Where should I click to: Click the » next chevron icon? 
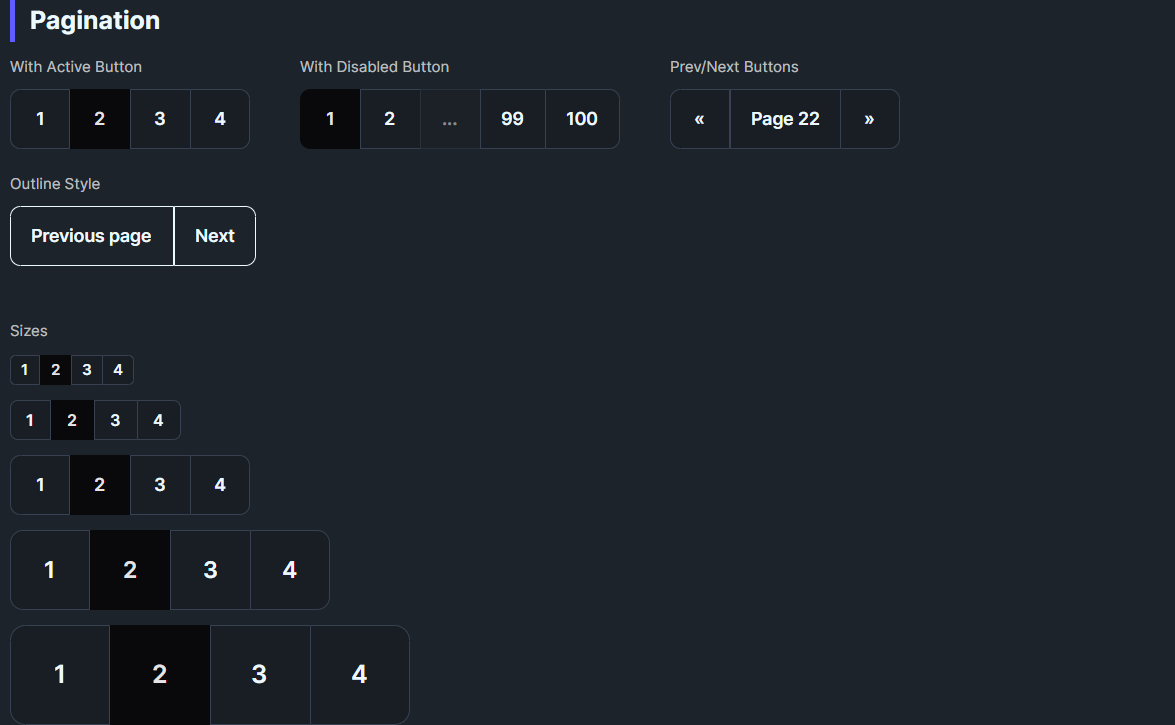(x=869, y=118)
